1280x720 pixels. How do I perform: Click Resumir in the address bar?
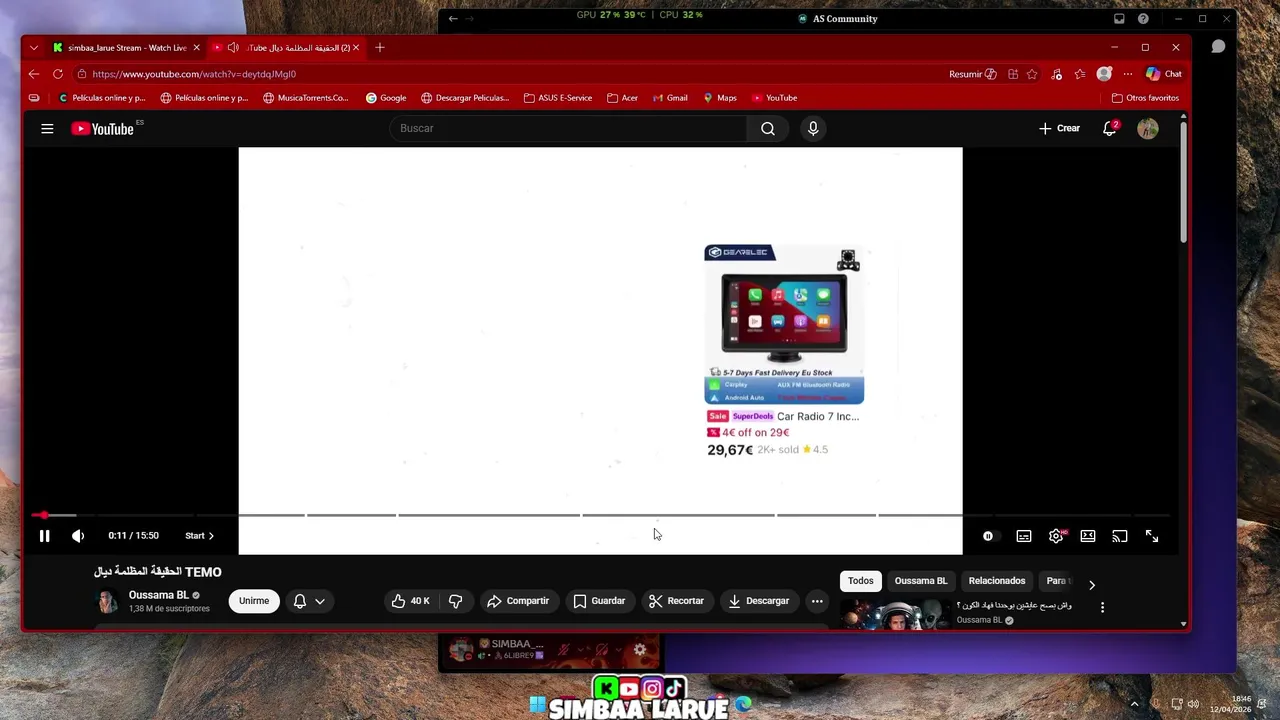(972, 74)
